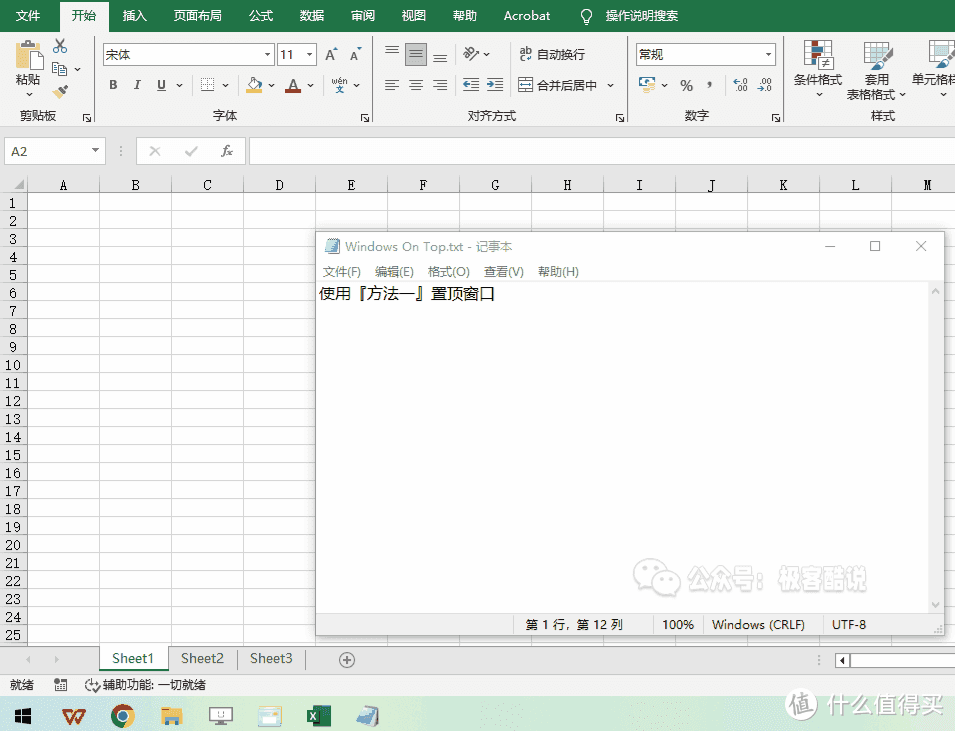Toggle Bold formatting

tap(113, 85)
